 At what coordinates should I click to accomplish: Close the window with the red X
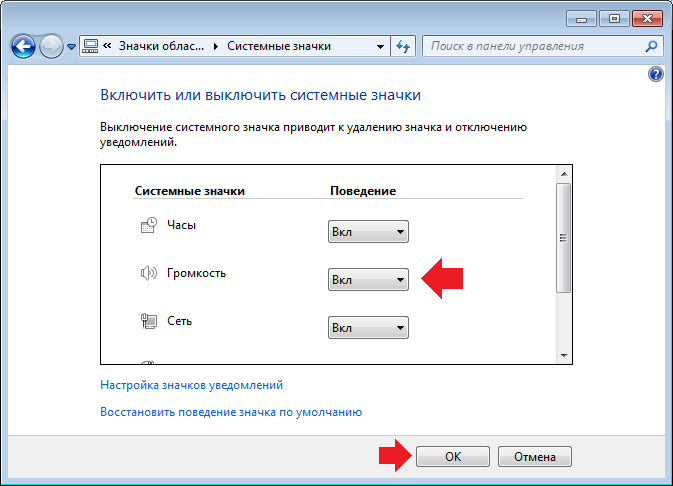pyautogui.click(x=647, y=19)
